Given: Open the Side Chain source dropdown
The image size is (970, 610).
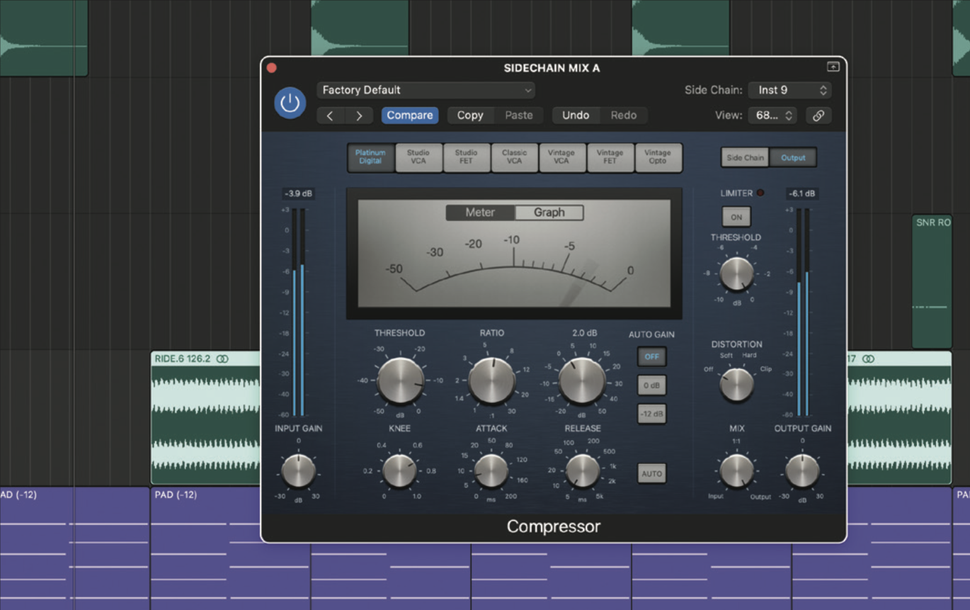Looking at the screenshot, I should tap(789, 90).
